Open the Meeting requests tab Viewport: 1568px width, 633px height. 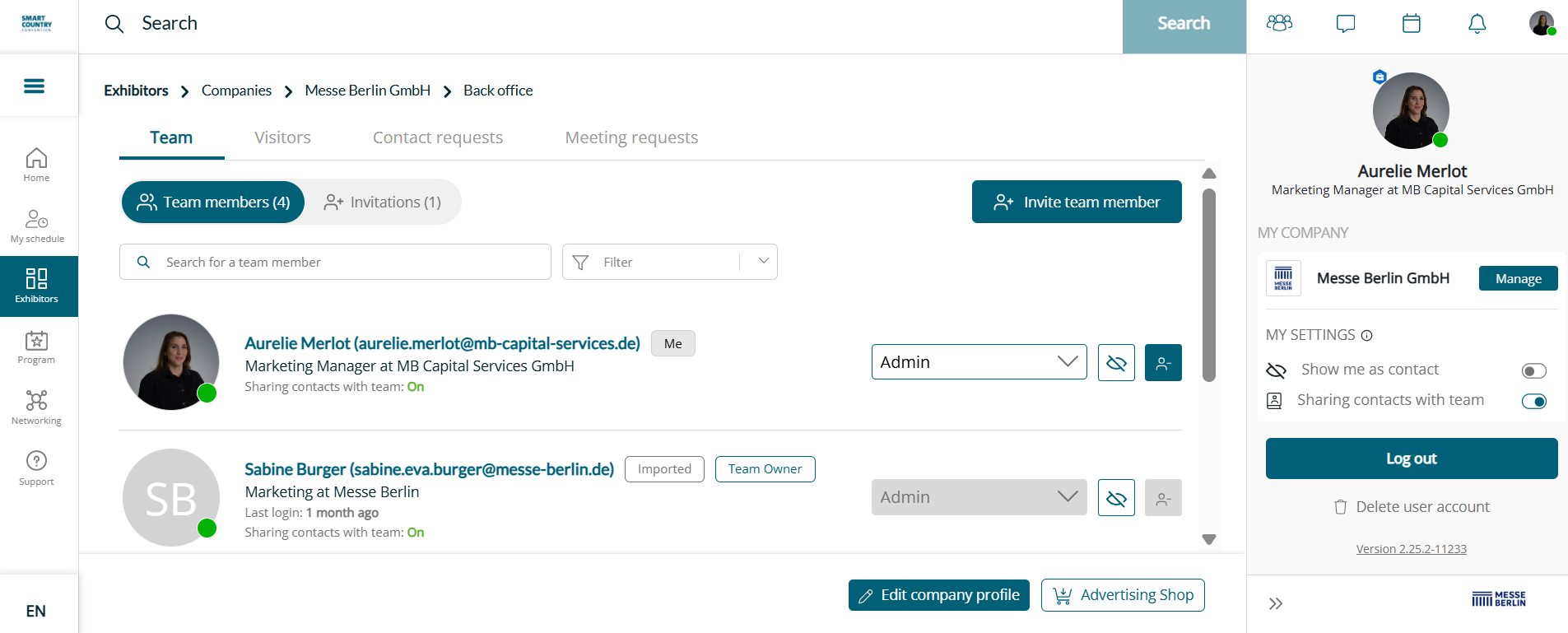point(631,137)
